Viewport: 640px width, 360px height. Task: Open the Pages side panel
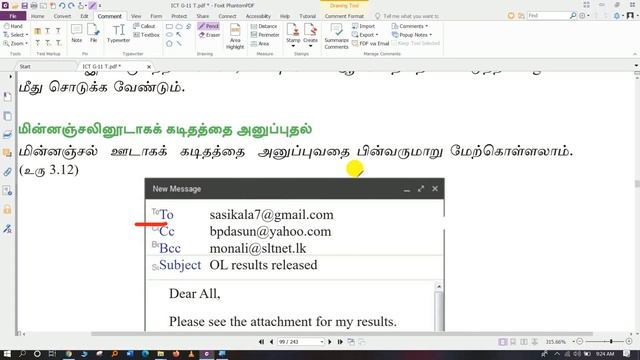7,116
